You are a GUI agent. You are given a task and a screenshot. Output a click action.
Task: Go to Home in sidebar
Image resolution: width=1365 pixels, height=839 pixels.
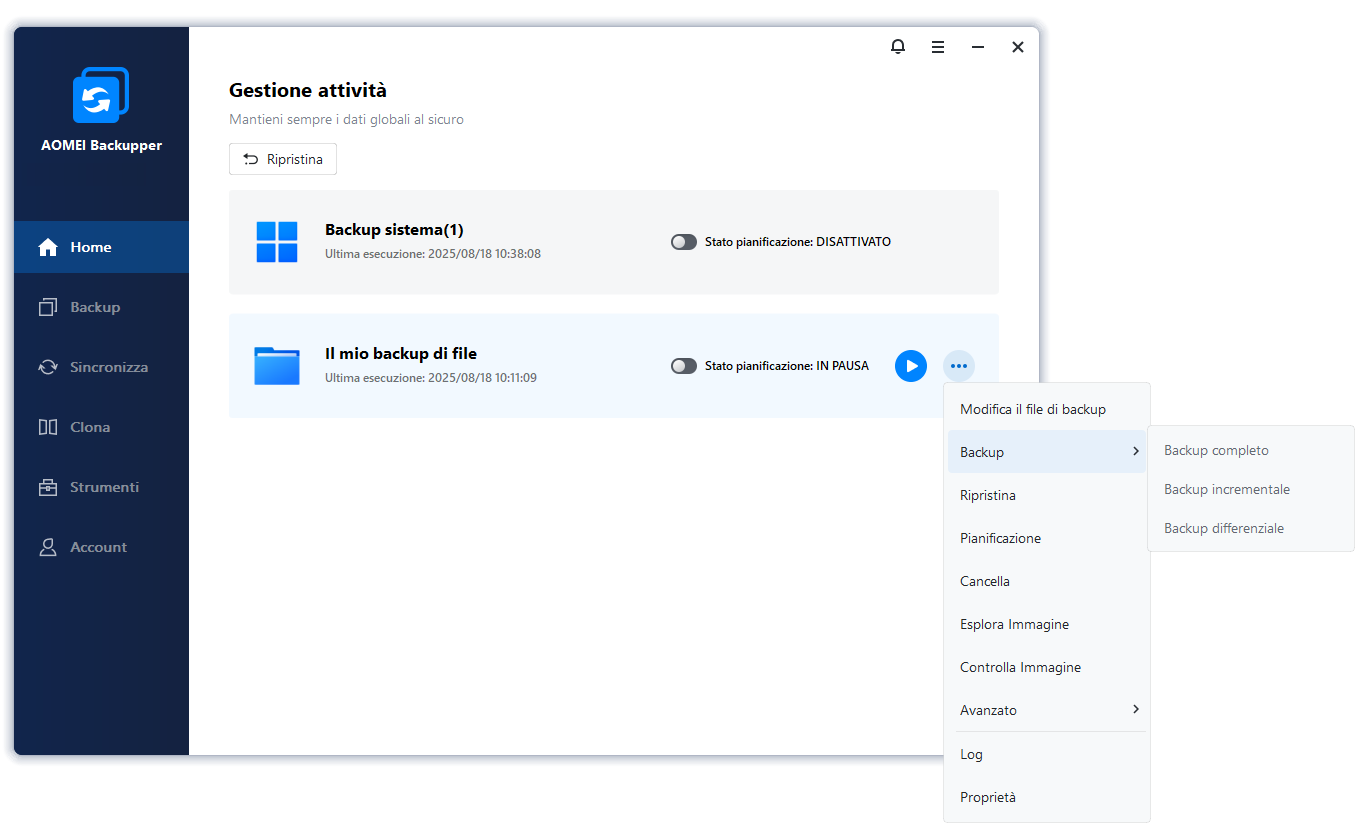90,247
